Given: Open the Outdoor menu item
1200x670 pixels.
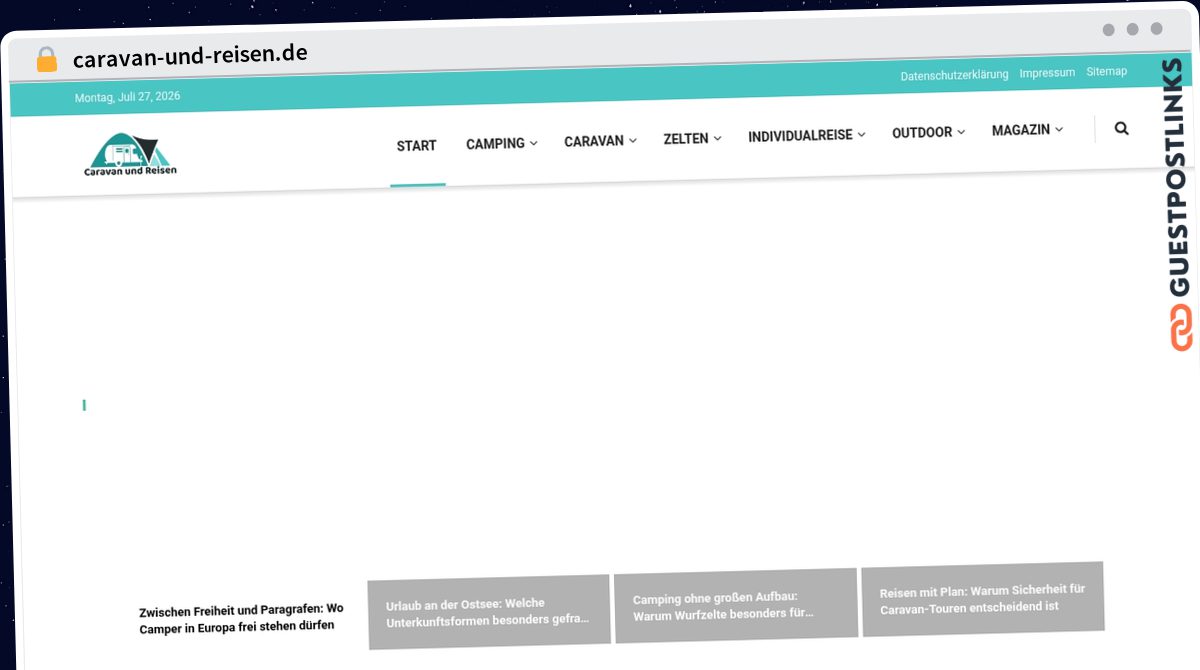Looking at the screenshot, I should 922,132.
